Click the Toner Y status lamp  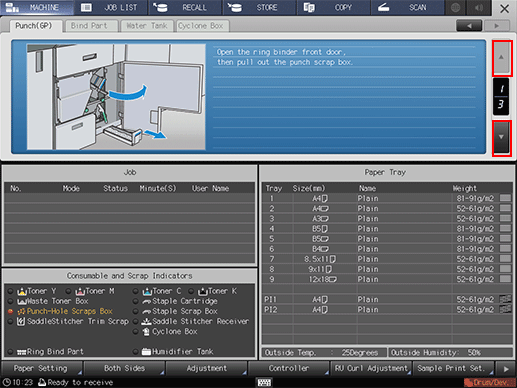[11, 292]
